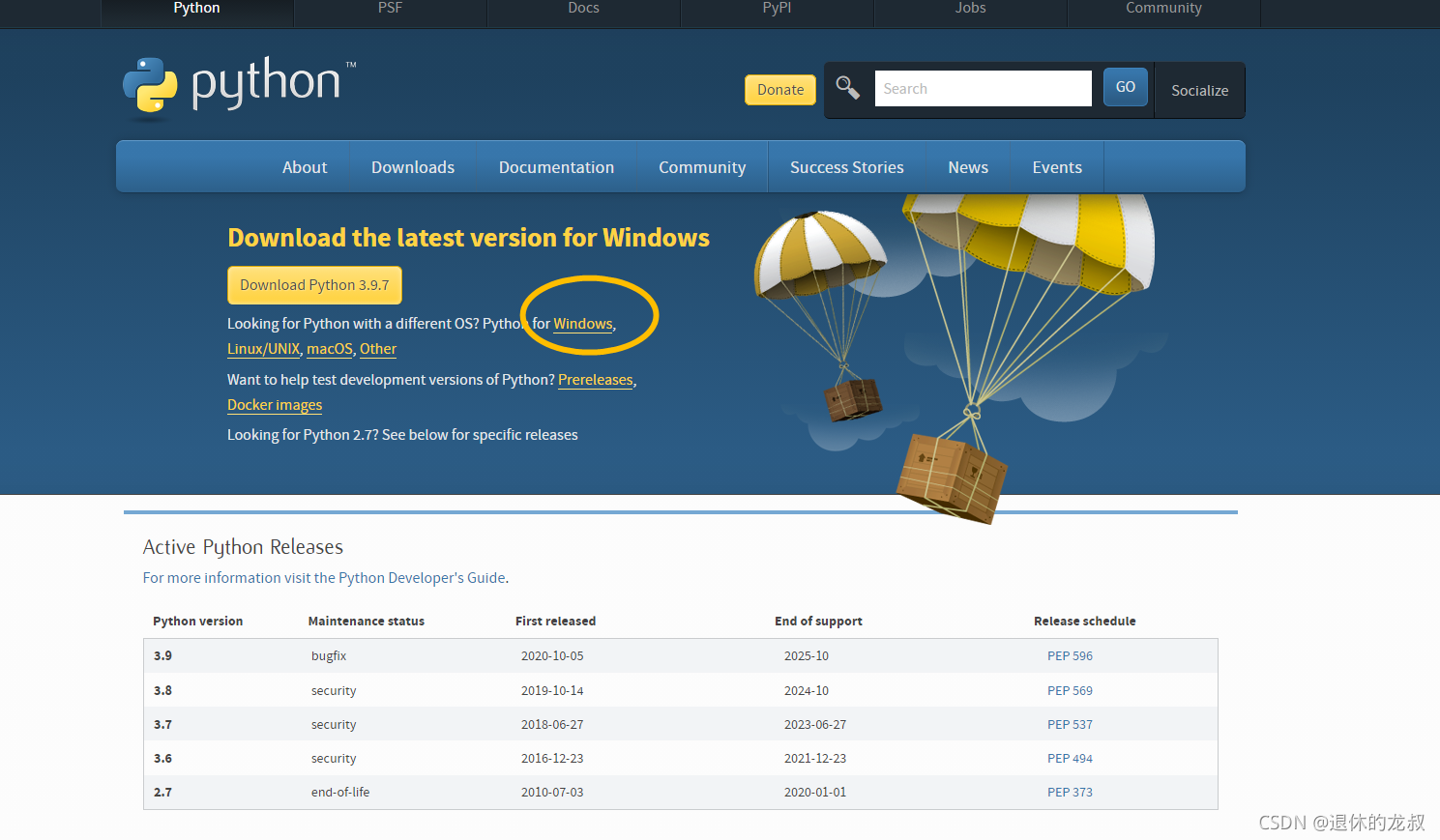Open the Success Stories navigation item
Viewport: 1440px width, 840px height.
click(x=847, y=167)
